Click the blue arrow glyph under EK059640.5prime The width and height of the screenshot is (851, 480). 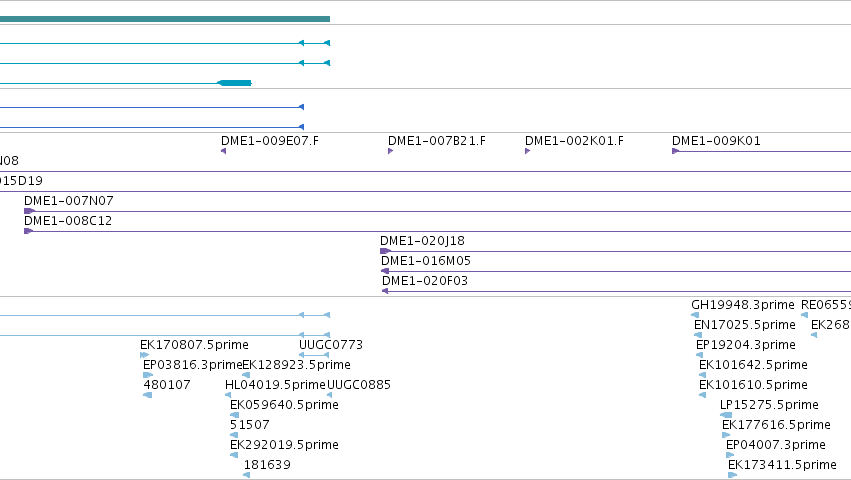click(234, 415)
